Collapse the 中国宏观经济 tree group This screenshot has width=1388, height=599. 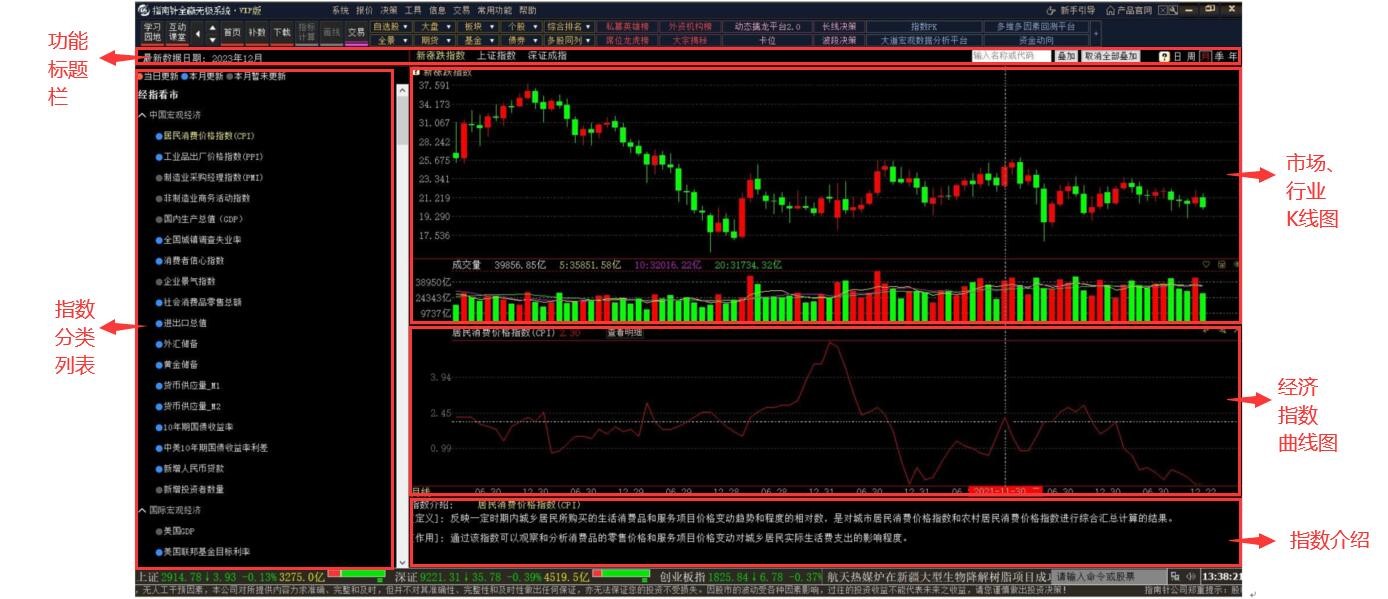[142, 115]
